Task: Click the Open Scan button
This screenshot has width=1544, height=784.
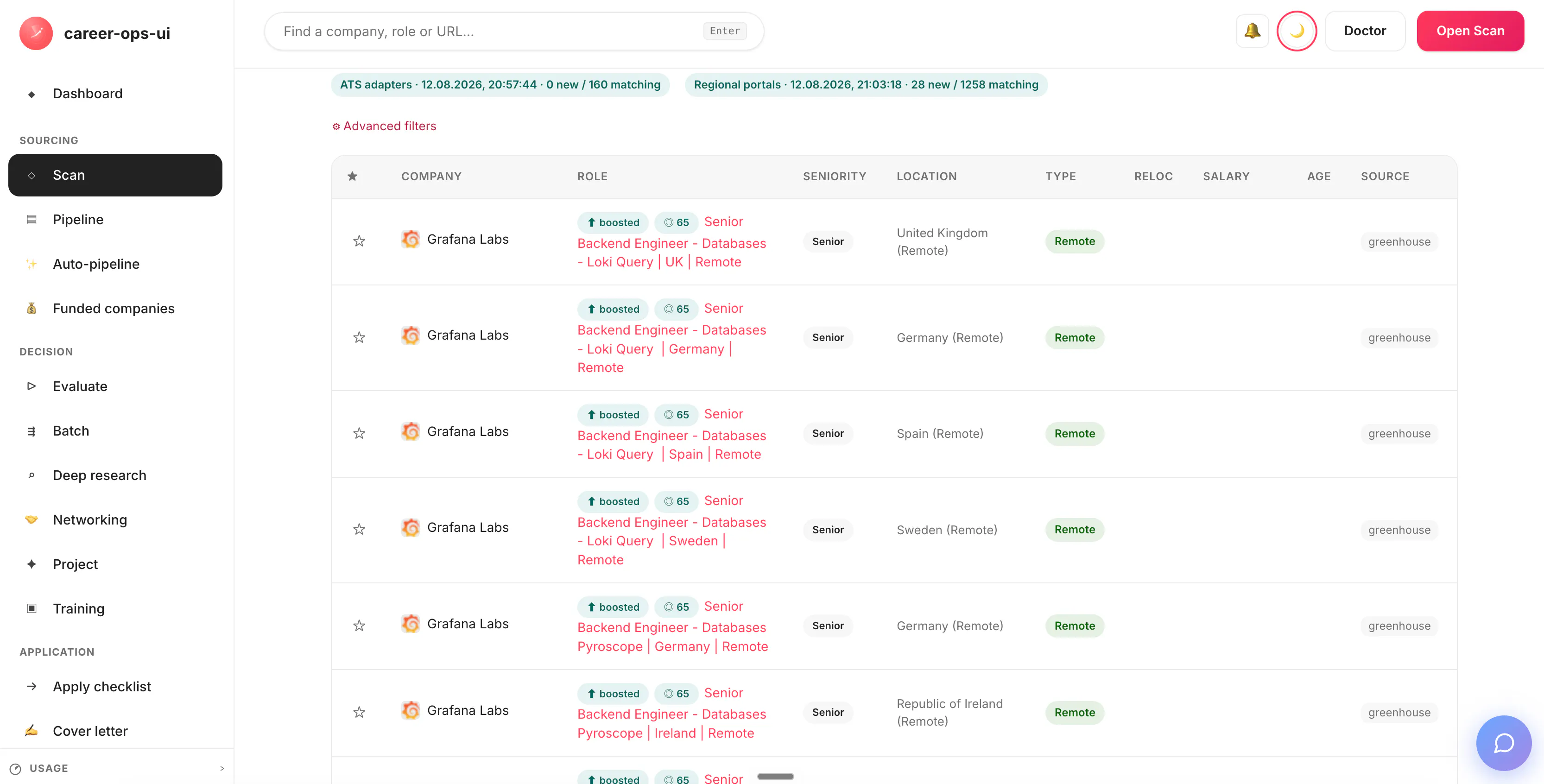Action: click(1470, 31)
